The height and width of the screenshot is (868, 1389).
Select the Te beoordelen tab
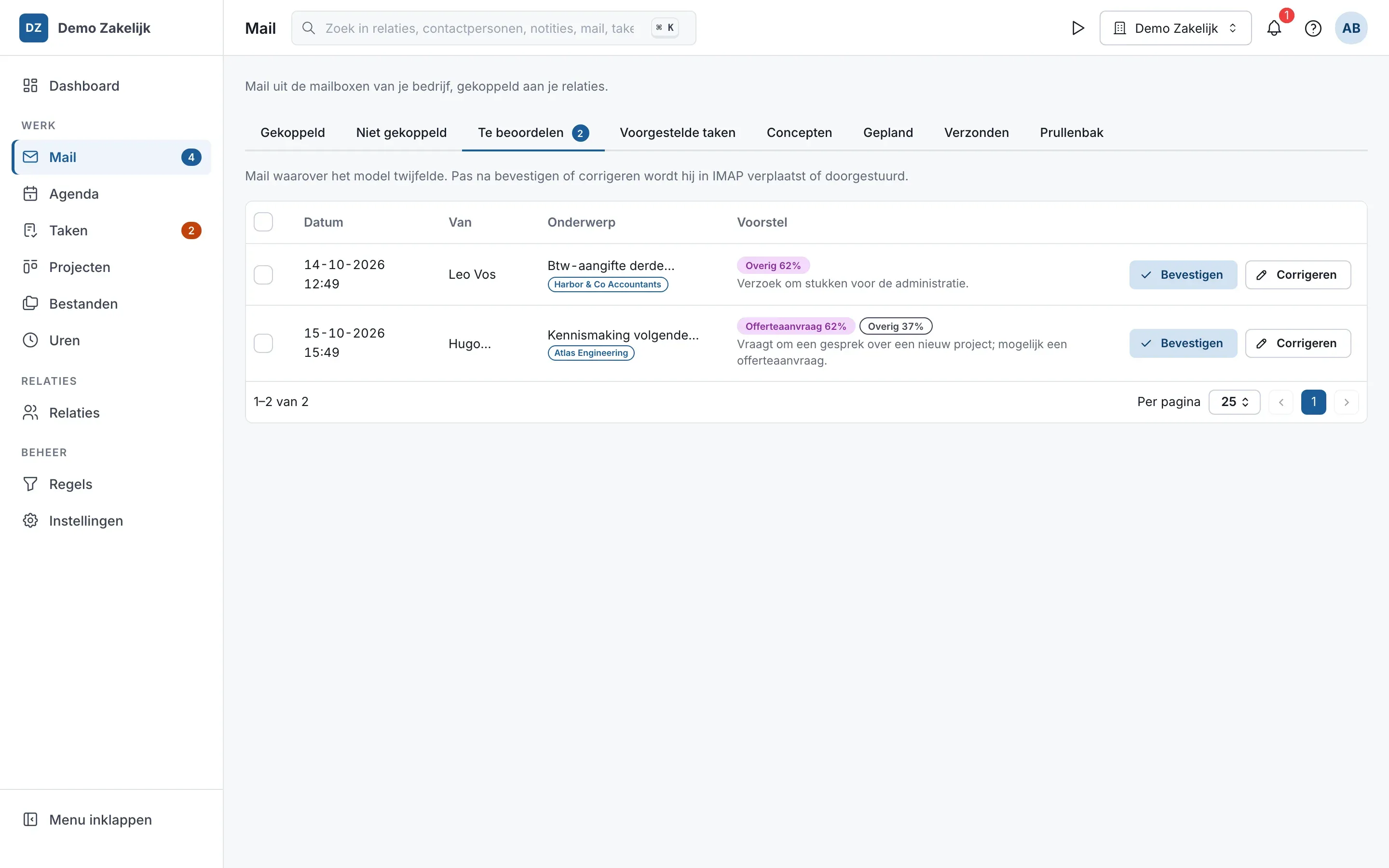(533, 133)
